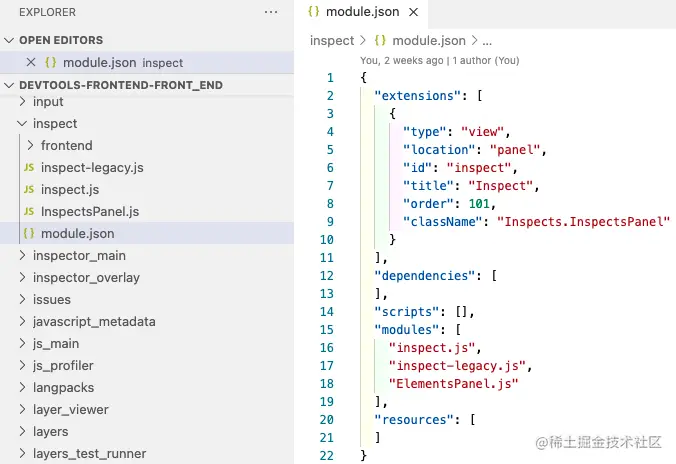Click JSON braces icon in Open Editors entry
The width and height of the screenshot is (676, 464).
pos(50,63)
